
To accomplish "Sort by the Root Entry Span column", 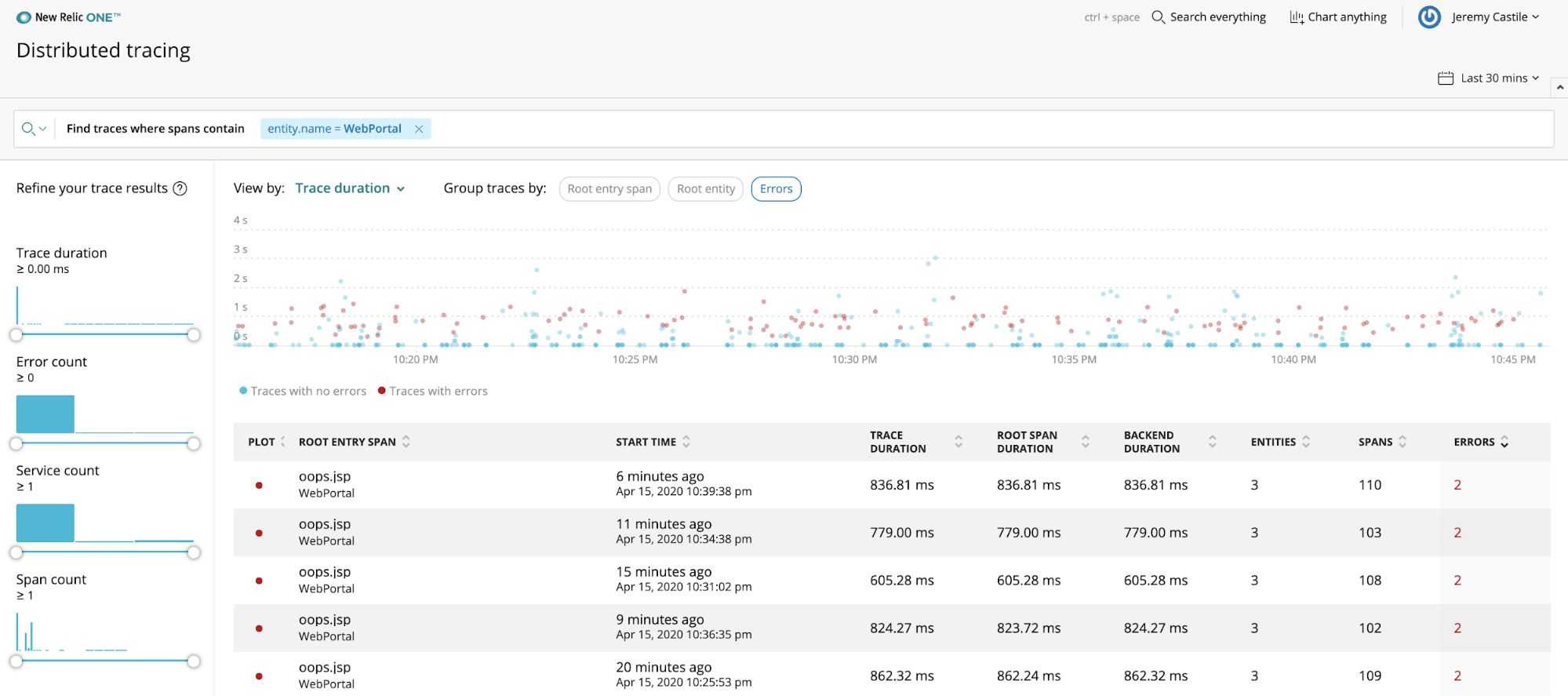I will pyautogui.click(x=355, y=442).
